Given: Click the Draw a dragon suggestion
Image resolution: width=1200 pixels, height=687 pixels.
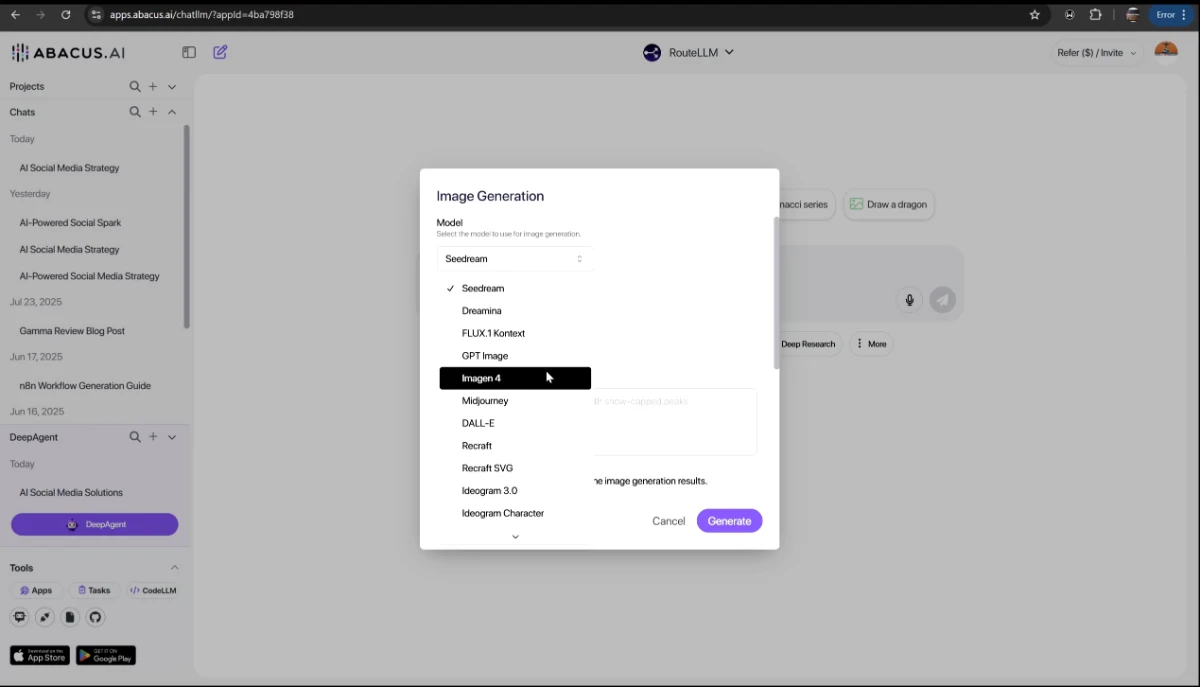Looking at the screenshot, I should click(888, 204).
